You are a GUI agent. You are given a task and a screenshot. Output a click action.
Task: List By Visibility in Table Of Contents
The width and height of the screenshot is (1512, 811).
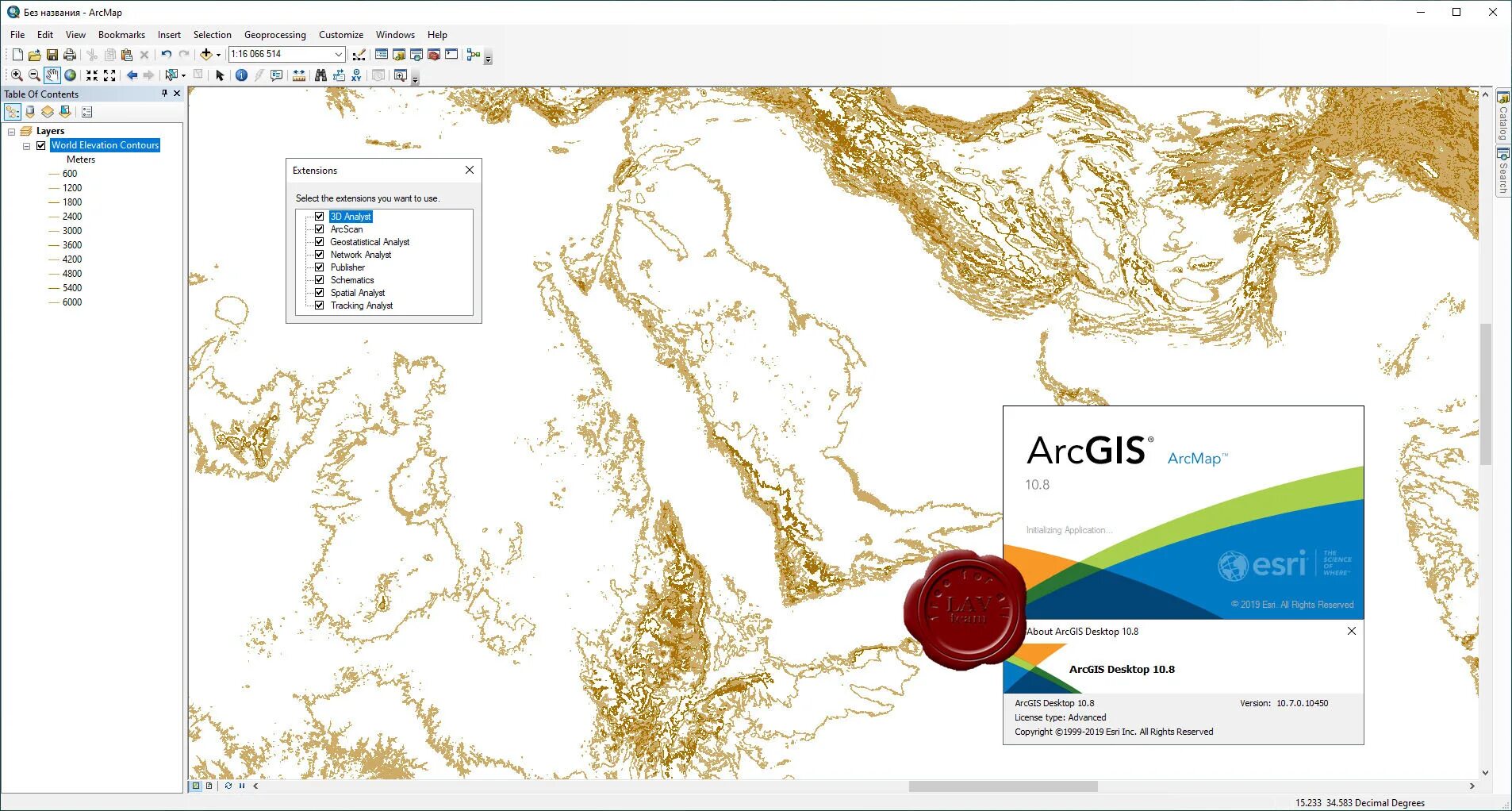click(x=48, y=112)
